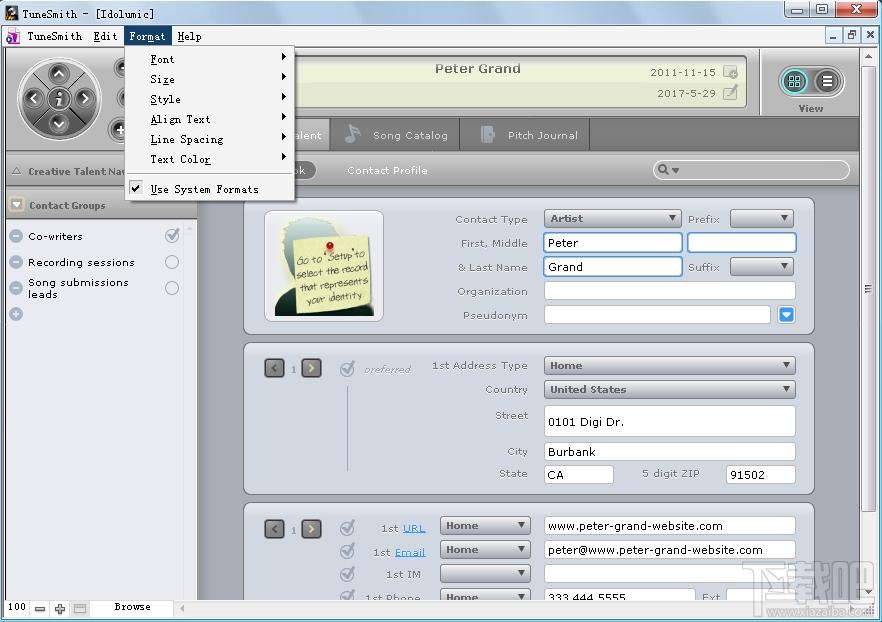Switch to Pitch Journal tab
The height and width of the screenshot is (622, 882).
[x=525, y=135]
